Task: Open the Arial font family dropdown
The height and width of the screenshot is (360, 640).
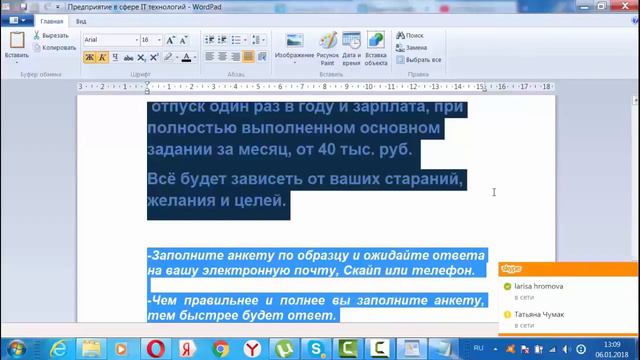Action: 136,40
